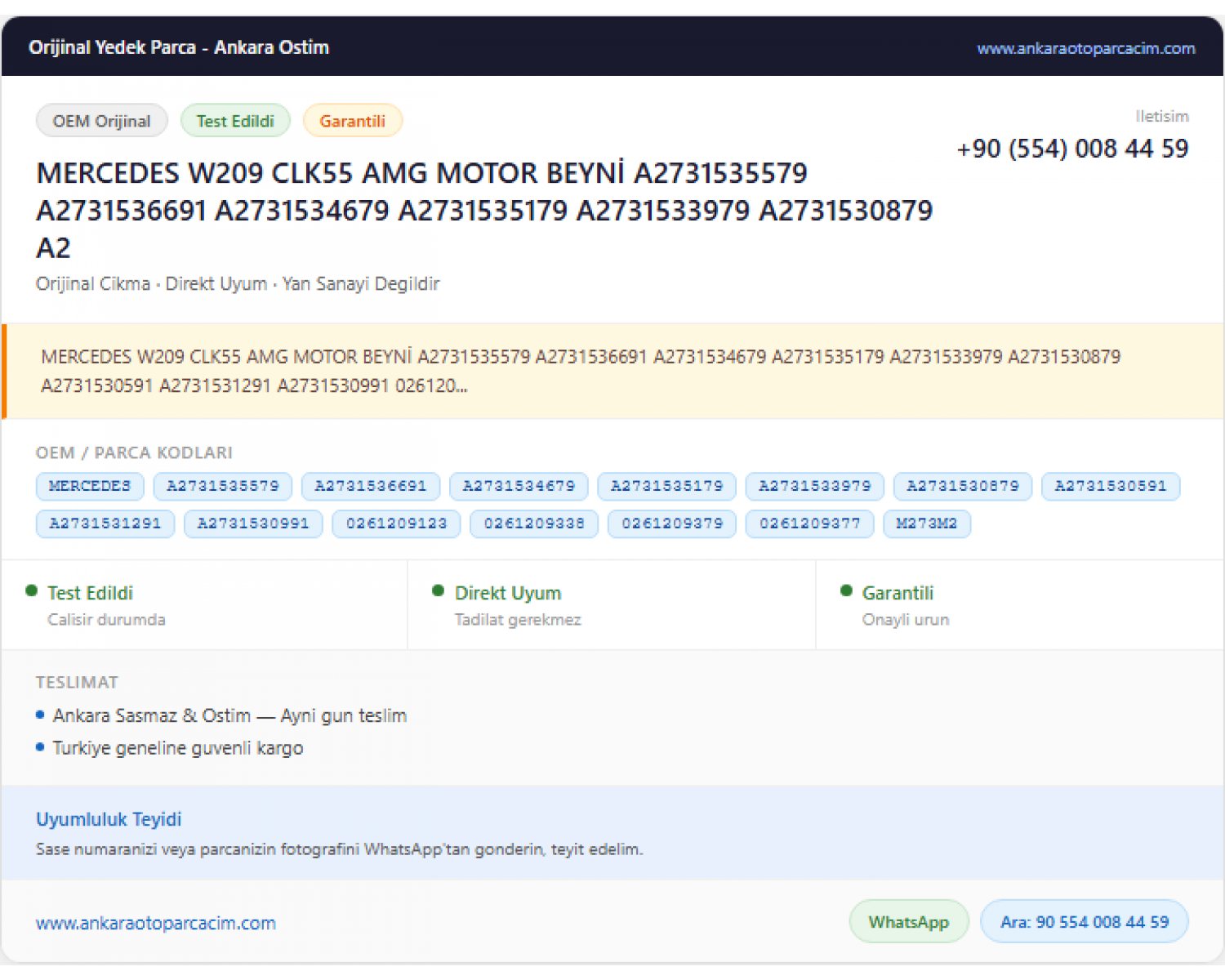This screenshot has height=980, width=1225.
Task: Follow the www.ankaraotoparcacim.com footer link
Action: pyautogui.click(x=156, y=923)
